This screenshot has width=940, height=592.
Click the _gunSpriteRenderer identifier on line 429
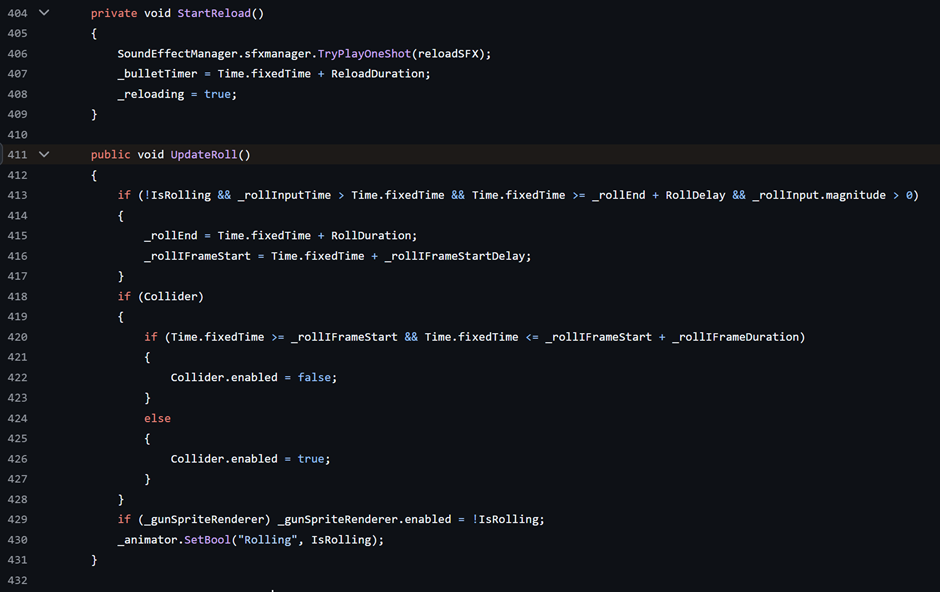[x=188, y=518]
